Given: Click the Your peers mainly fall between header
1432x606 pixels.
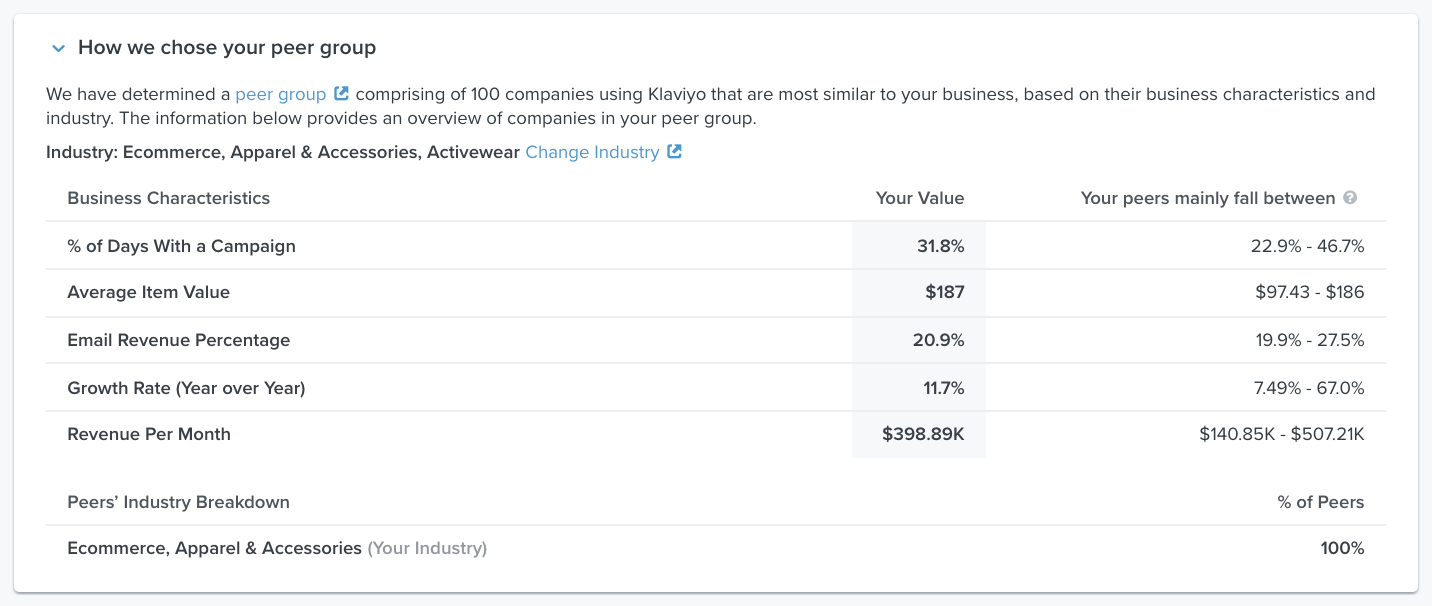Looking at the screenshot, I should [x=1207, y=197].
